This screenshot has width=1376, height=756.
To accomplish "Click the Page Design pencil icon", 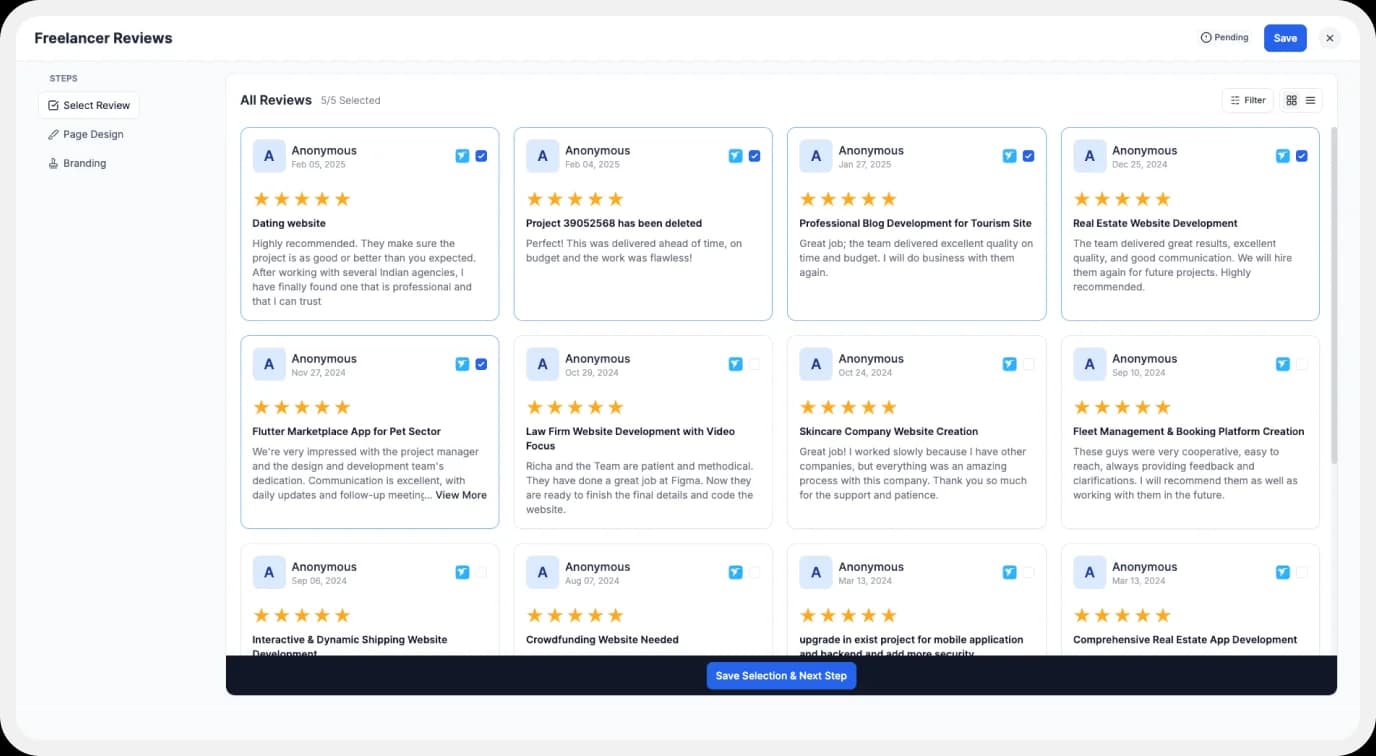I will tap(54, 134).
